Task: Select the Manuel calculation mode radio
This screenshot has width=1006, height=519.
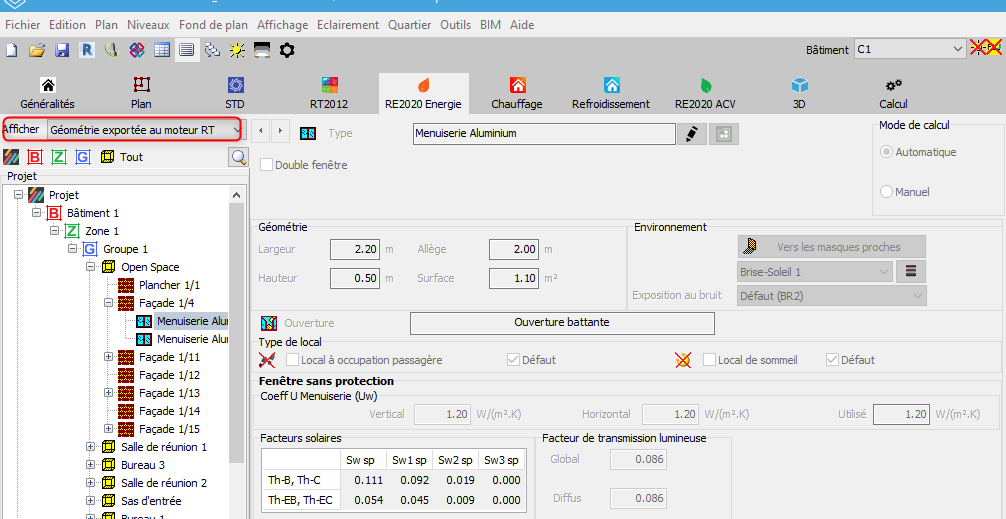Action: click(x=886, y=192)
